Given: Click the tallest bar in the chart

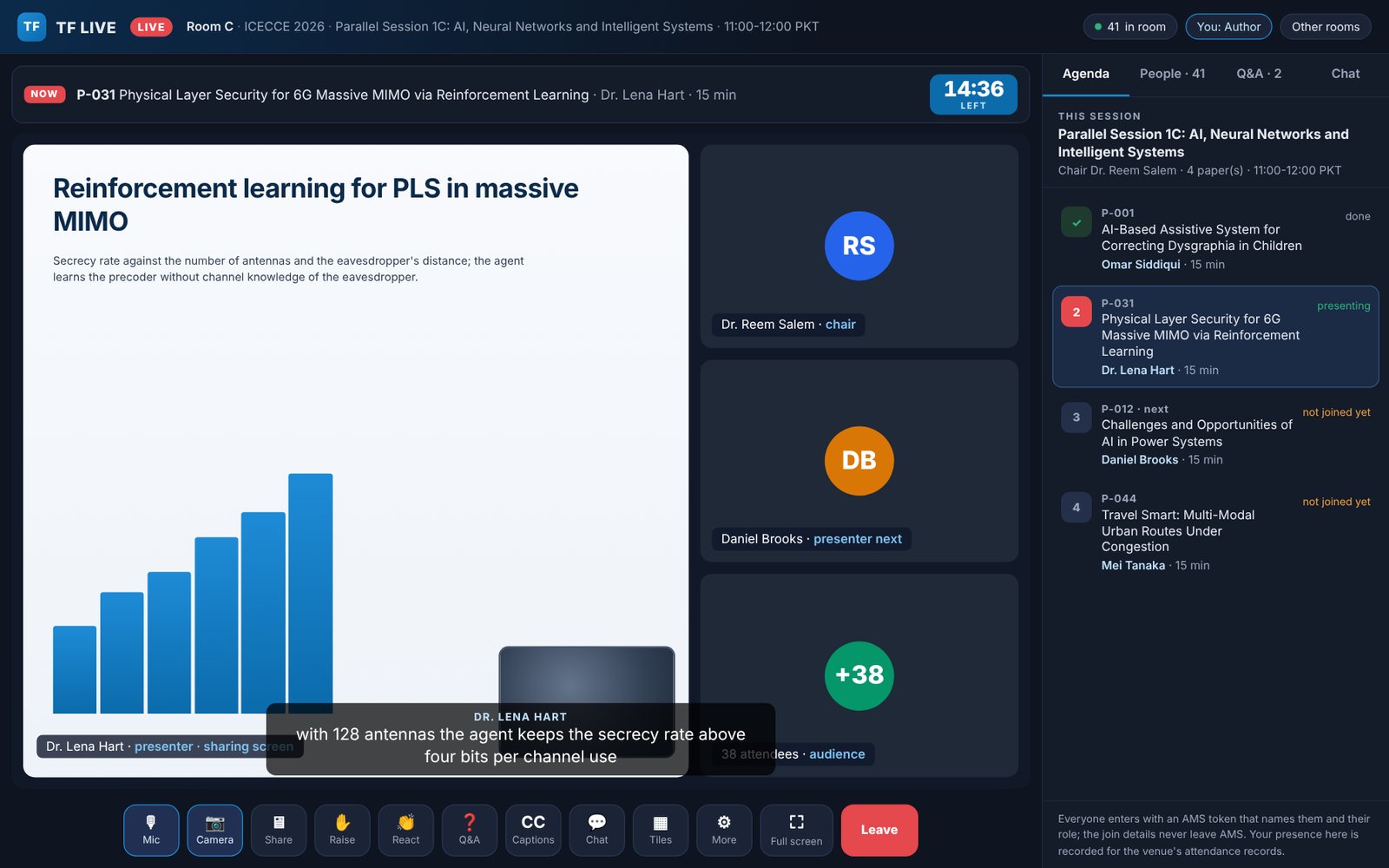Looking at the screenshot, I should pos(311,594).
